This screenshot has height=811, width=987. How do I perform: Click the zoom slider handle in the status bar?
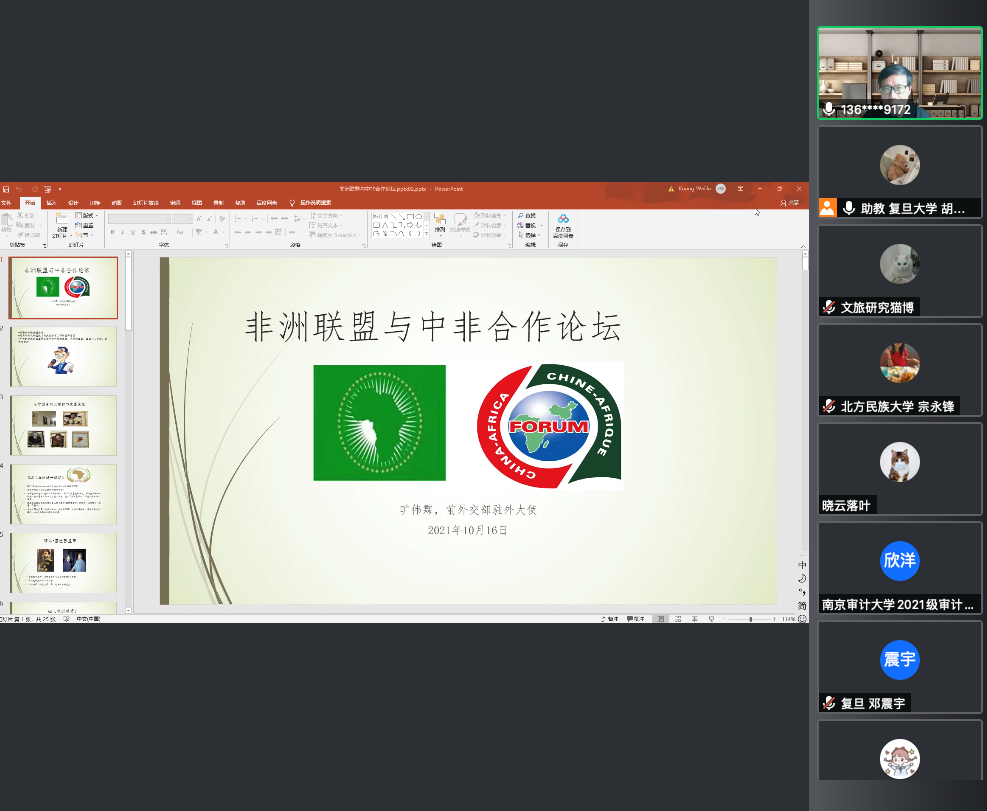pos(750,619)
